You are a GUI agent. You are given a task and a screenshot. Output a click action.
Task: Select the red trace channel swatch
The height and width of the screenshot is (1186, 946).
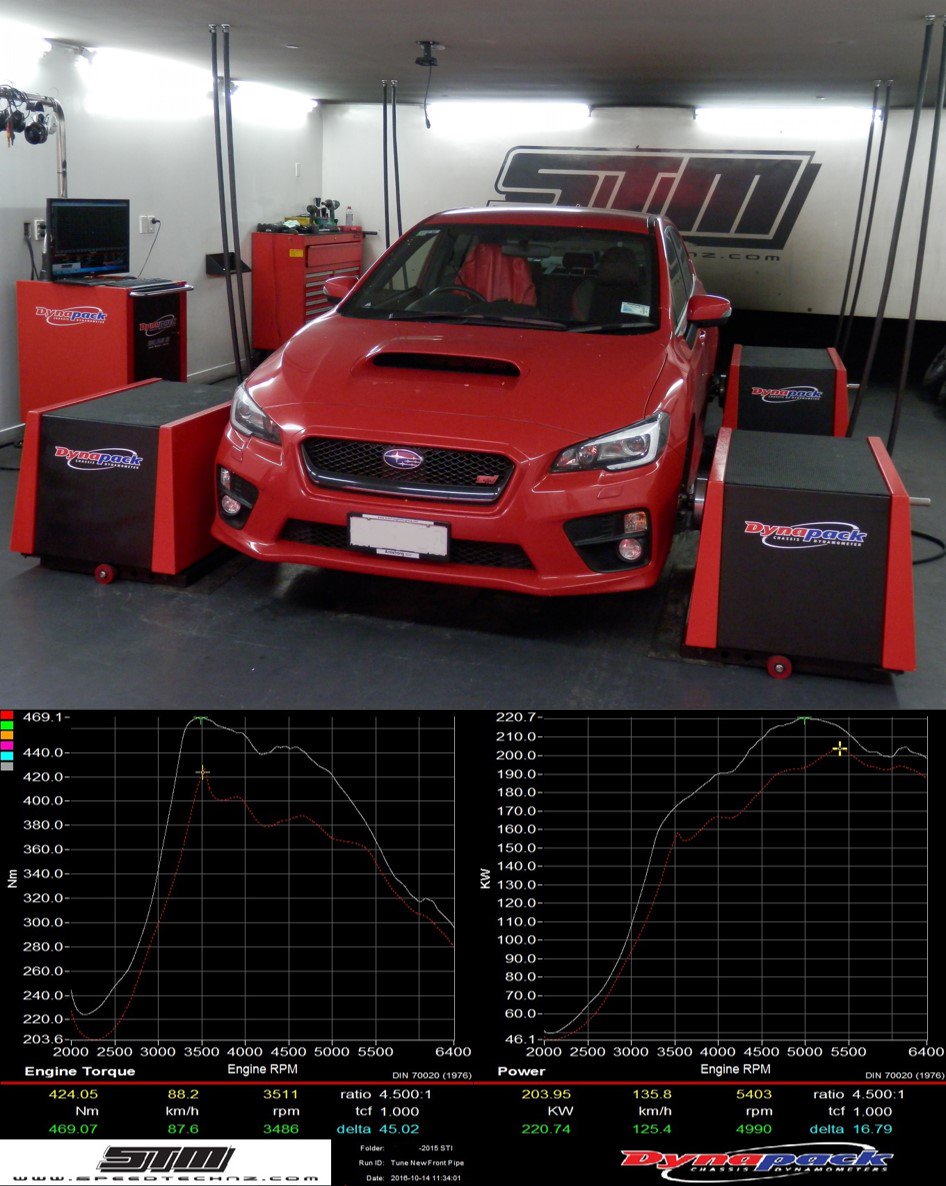[x=7, y=714]
